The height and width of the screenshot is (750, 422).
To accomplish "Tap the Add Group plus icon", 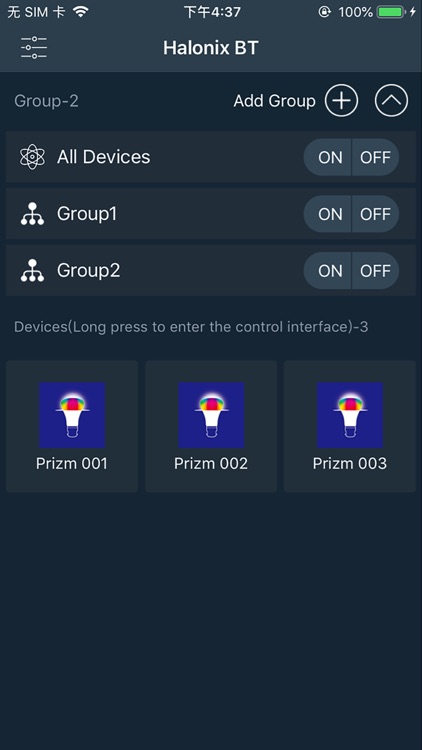I will 341,100.
